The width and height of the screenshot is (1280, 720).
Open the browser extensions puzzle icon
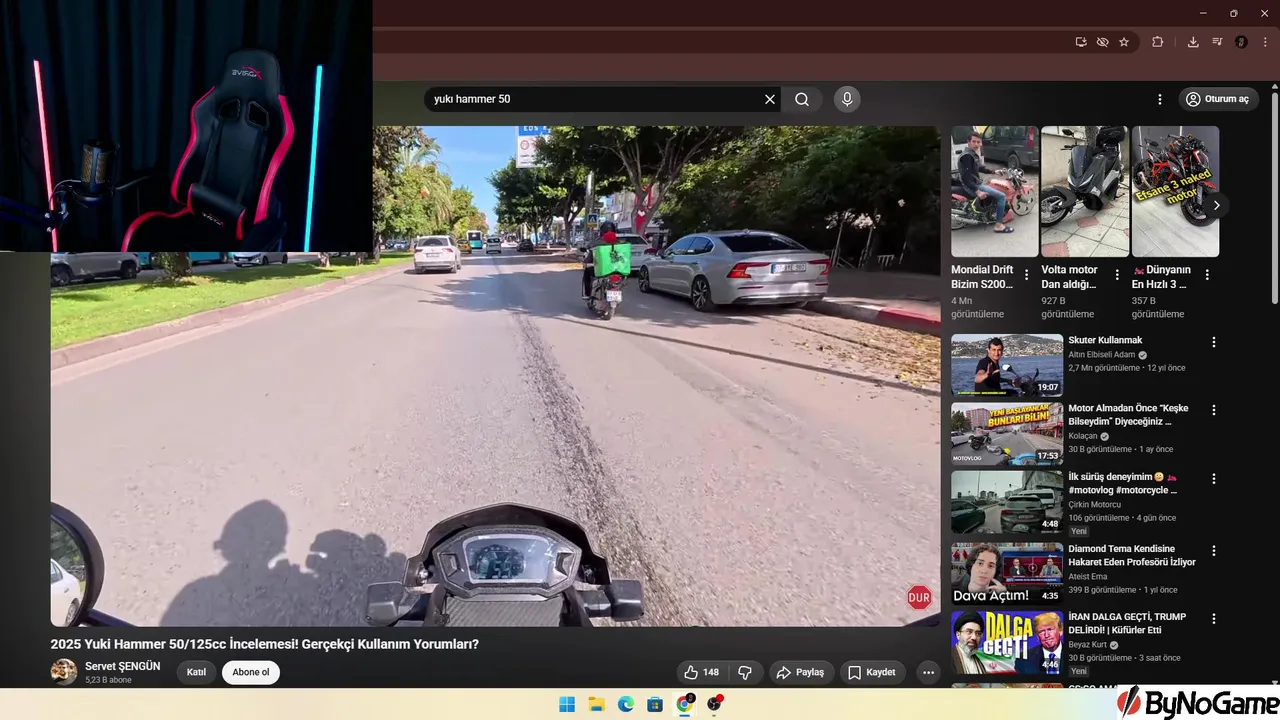(1158, 42)
